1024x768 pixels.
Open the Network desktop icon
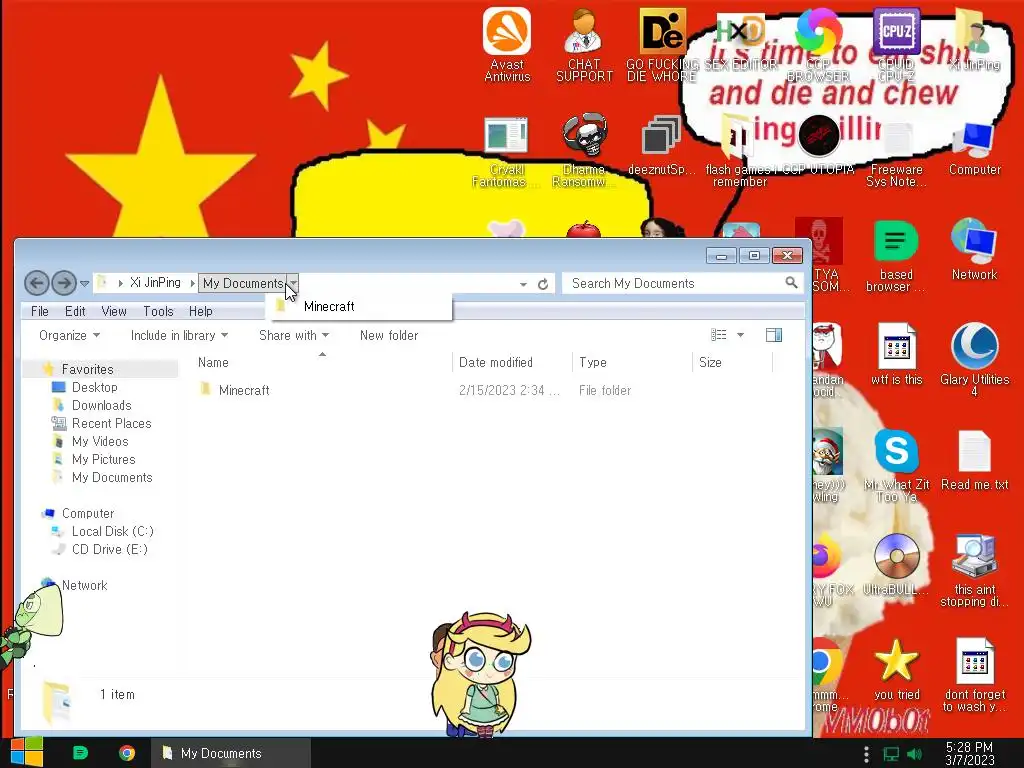click(974, 249)
